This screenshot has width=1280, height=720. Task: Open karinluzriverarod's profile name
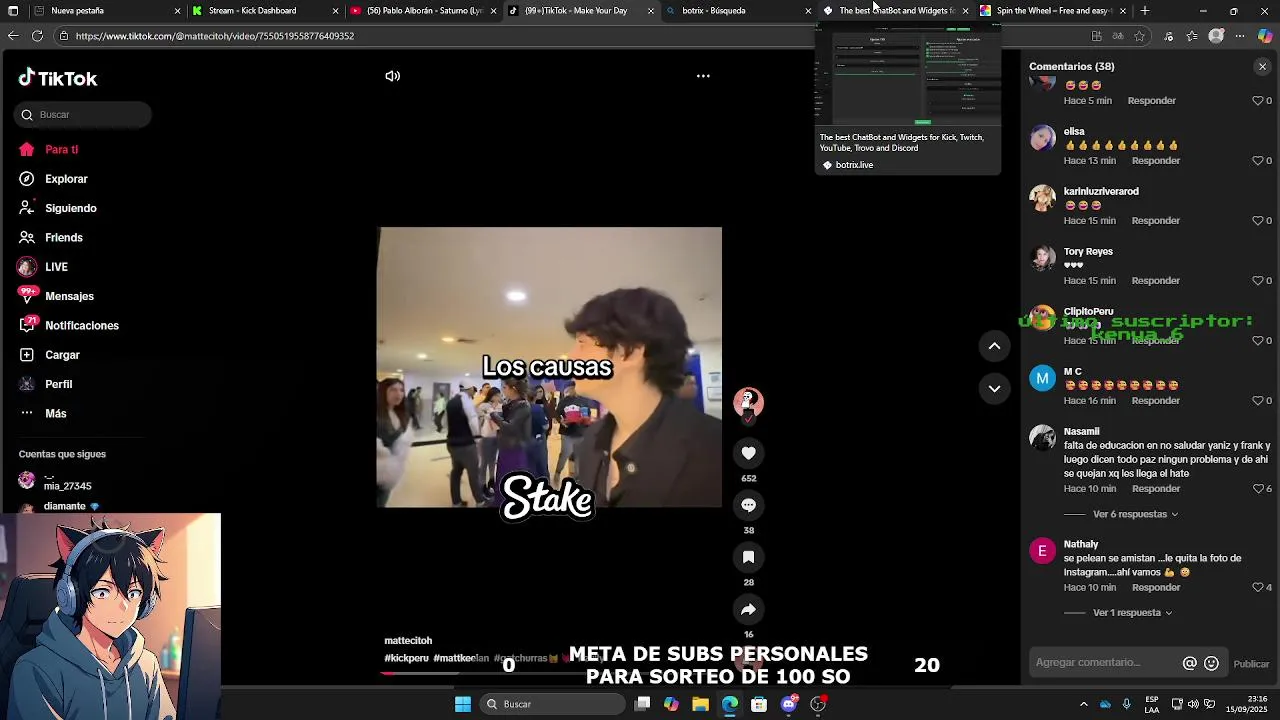pos(1101,191)
